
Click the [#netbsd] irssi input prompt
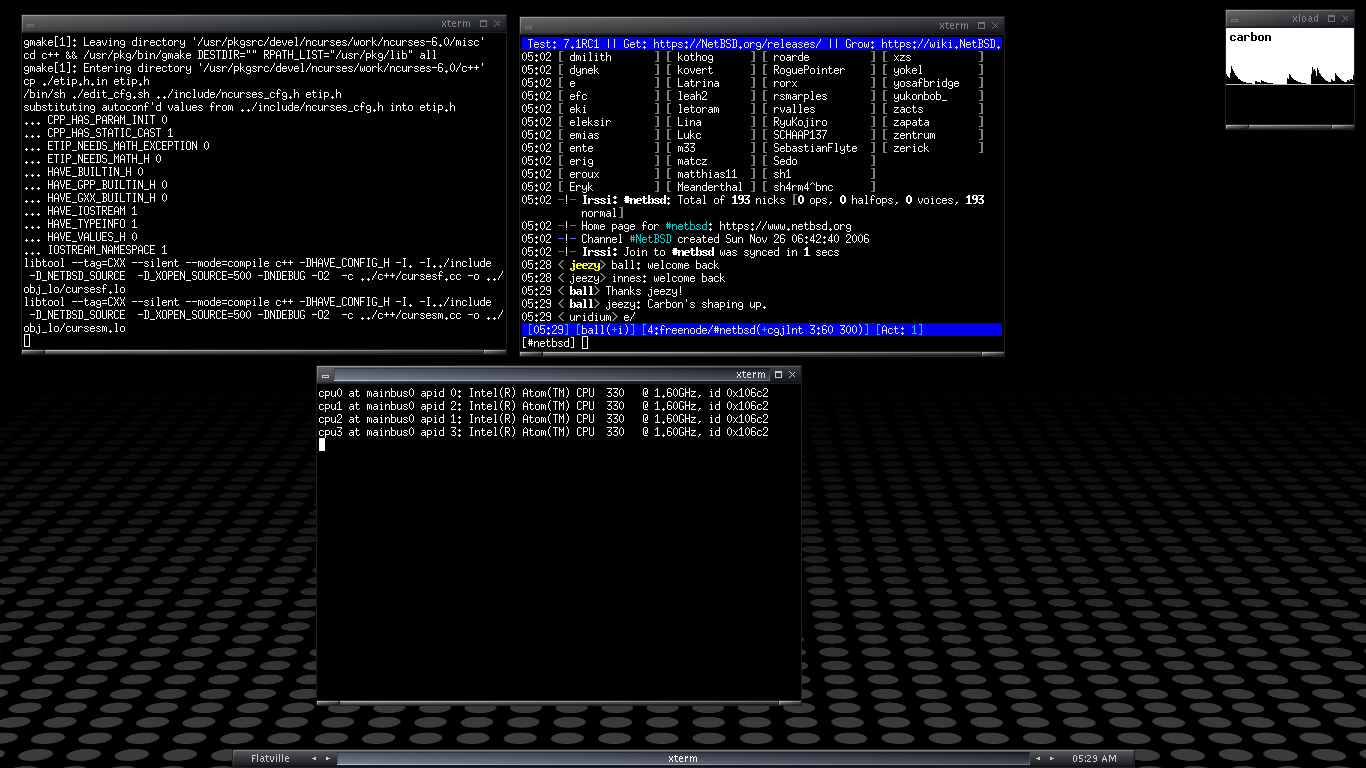pos(548,343)
